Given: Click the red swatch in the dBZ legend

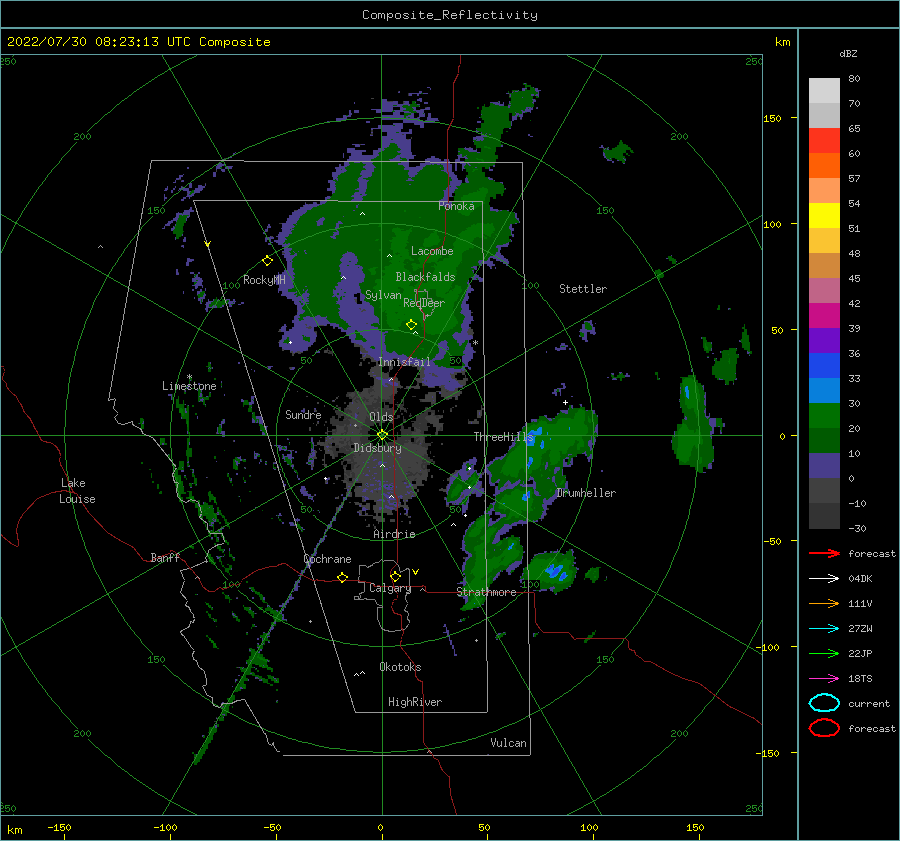Looking at the screenshot, I should coord(824,140).
